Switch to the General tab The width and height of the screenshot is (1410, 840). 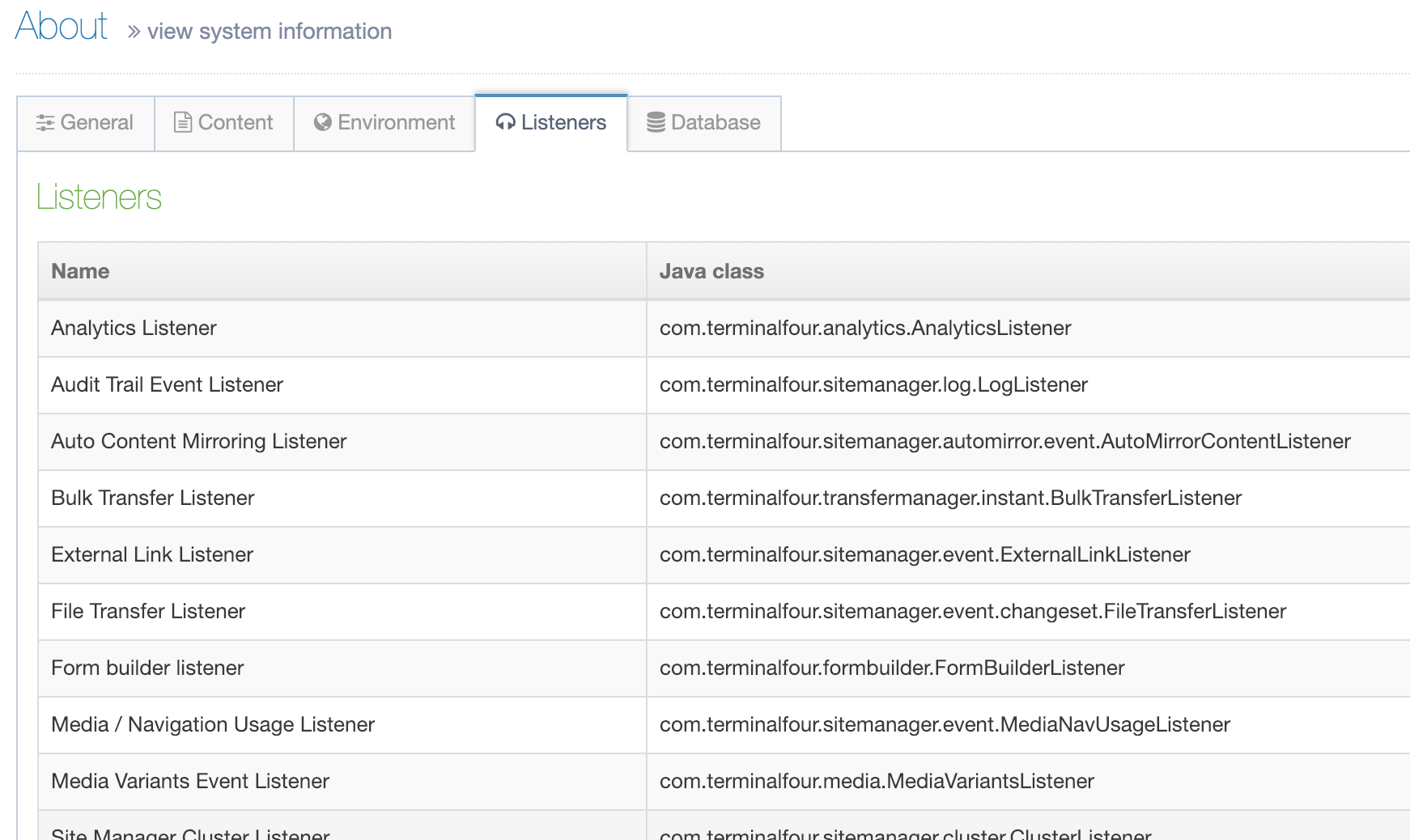[x=86, y=123]
